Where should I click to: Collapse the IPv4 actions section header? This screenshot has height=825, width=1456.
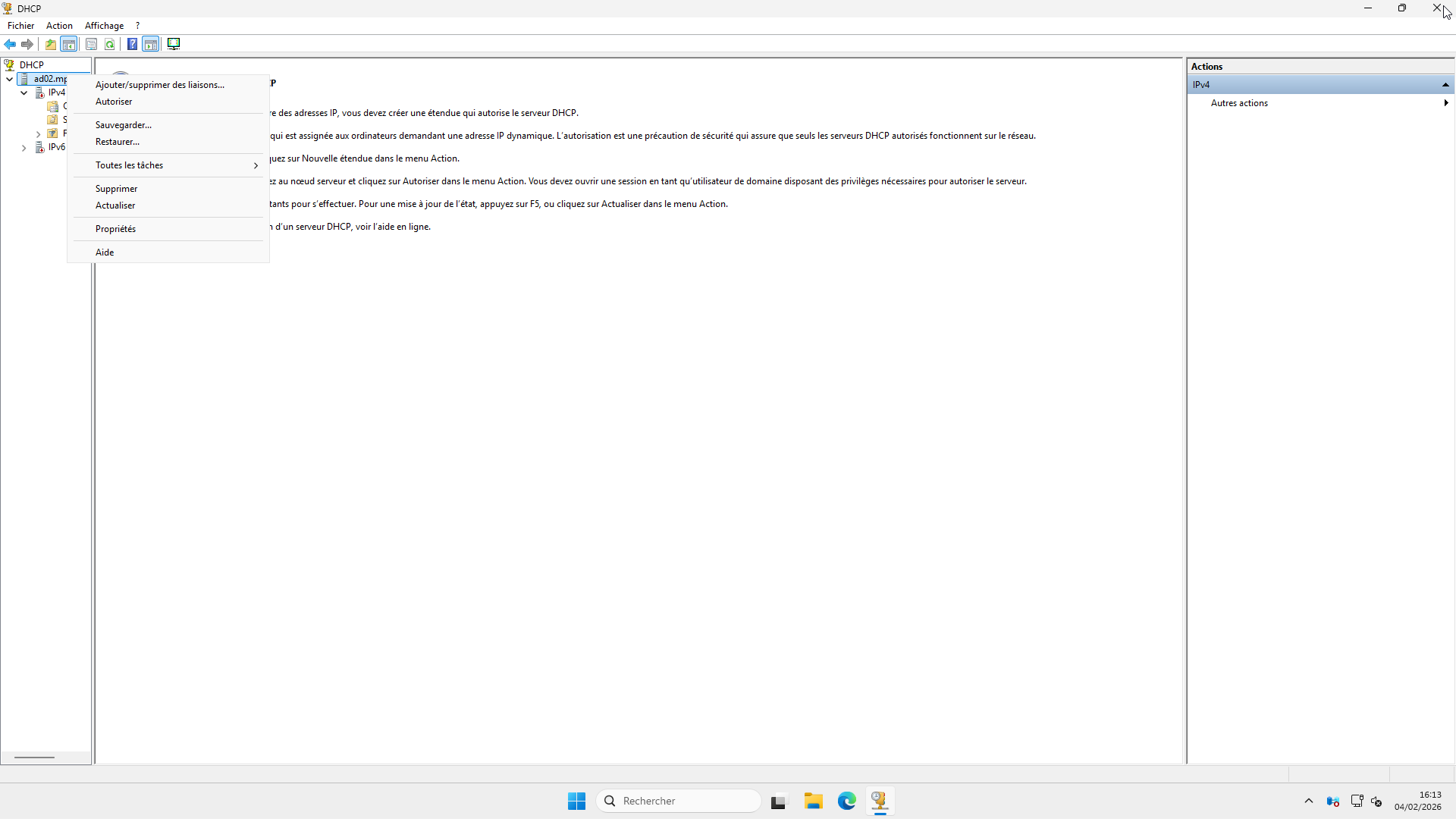[x=1445, y=85]
